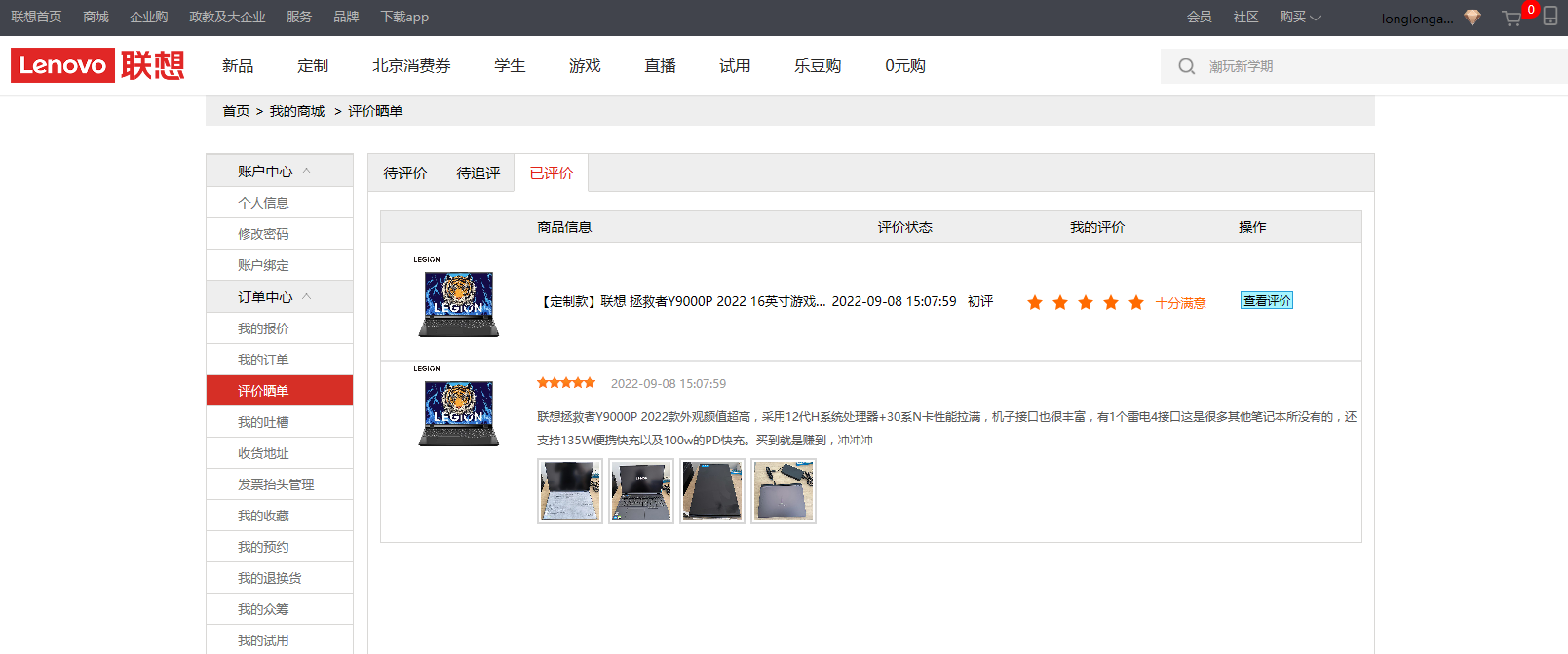Open 游戏 navigation item
Viewport: 1568px width, 654px height.
tap(585, 65)
